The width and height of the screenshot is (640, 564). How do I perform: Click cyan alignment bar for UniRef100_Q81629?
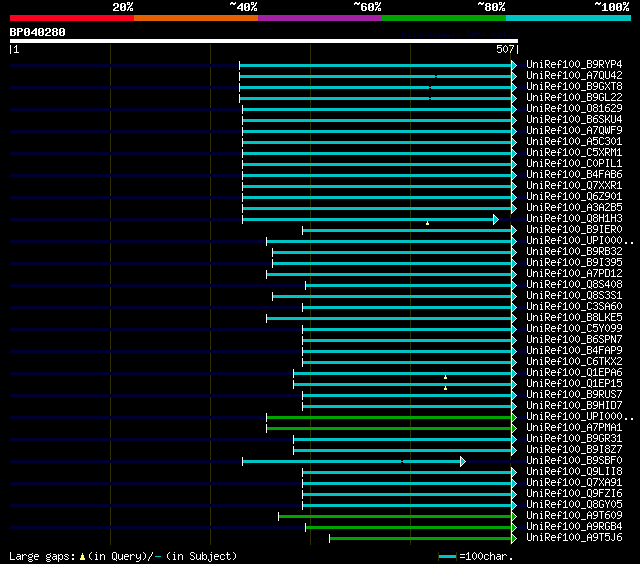[x=377, y=109]
